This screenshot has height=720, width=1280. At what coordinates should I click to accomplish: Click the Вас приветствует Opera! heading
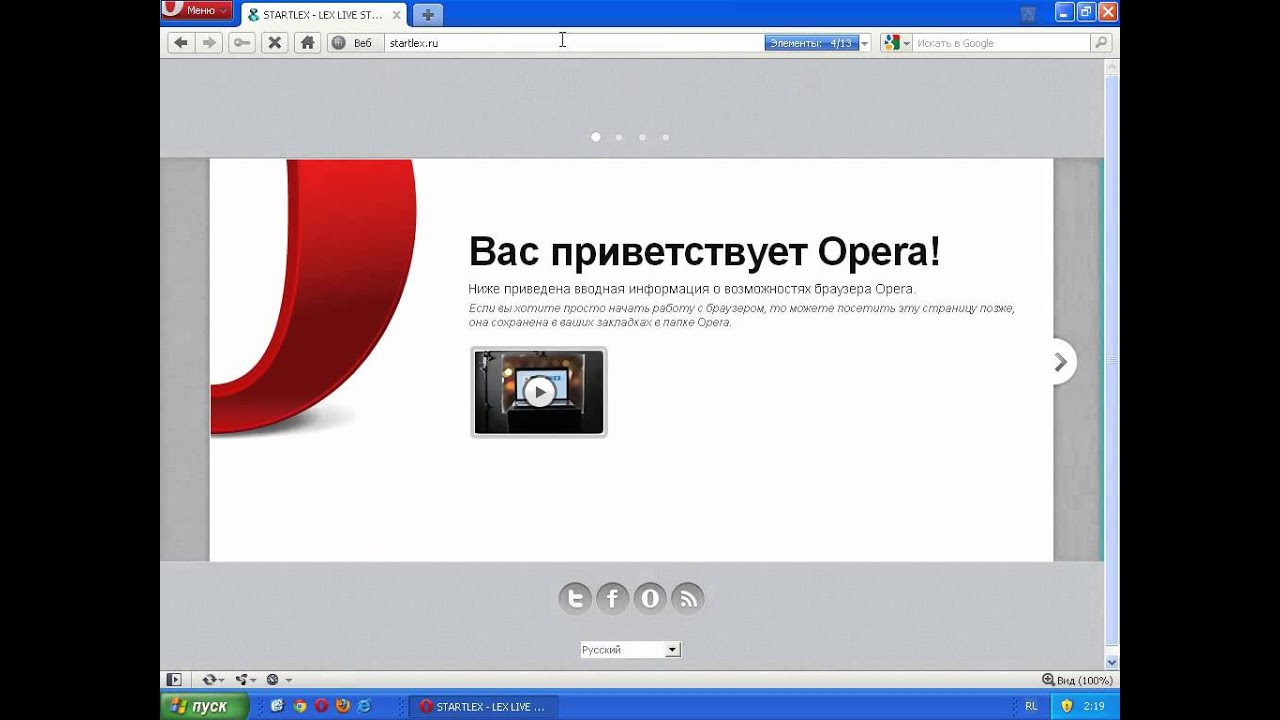[x=705, y=252]
